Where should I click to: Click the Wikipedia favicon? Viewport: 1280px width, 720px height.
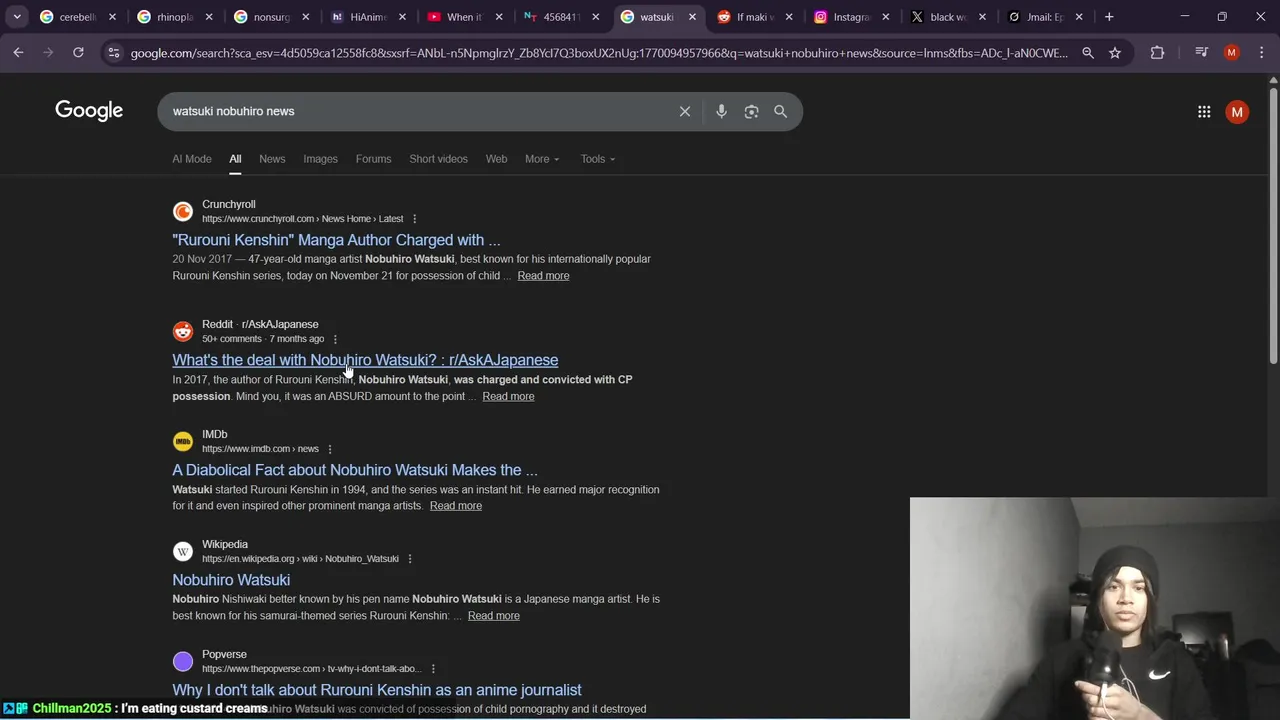[182, 551]
